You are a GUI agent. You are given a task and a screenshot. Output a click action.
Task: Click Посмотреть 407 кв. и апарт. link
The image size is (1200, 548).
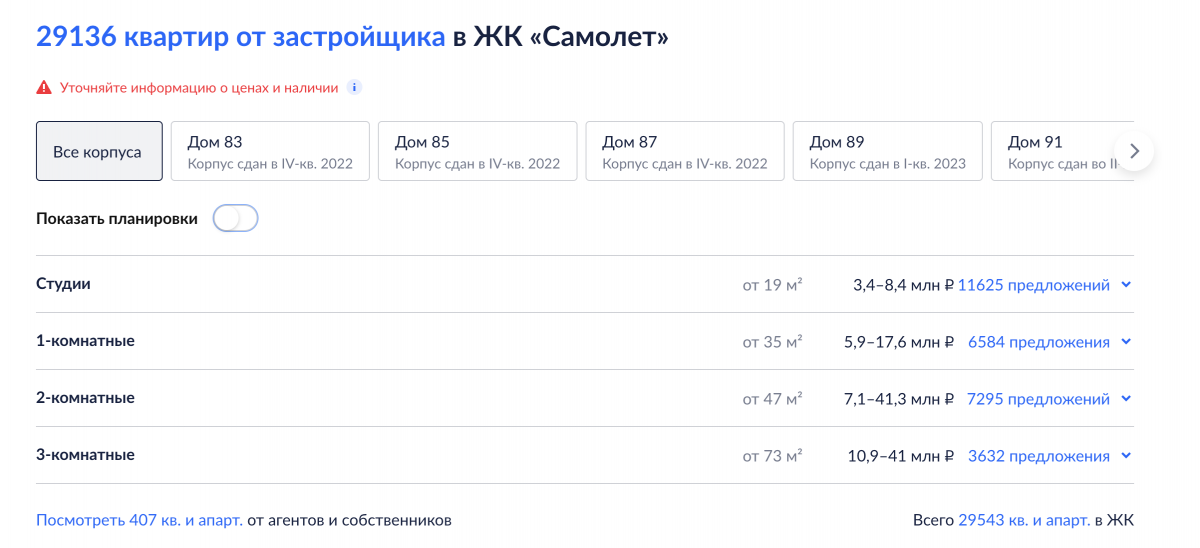(139, 520)
